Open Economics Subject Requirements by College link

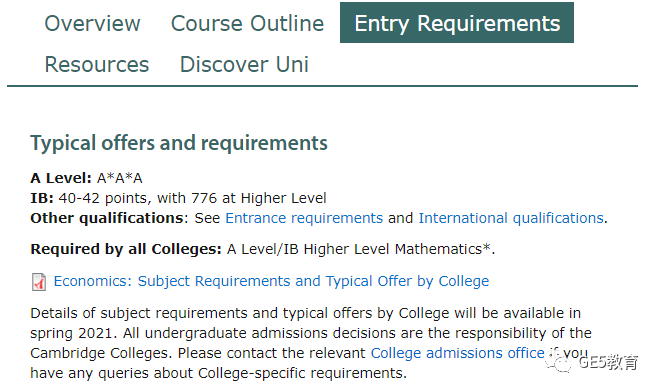(x=272, y=281)
